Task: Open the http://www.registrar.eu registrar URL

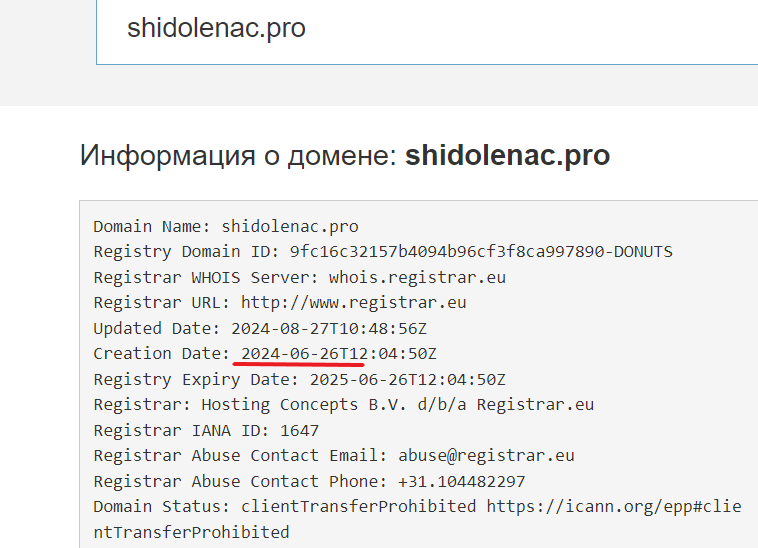Action: pyautogui.click(x=353, y=302)
